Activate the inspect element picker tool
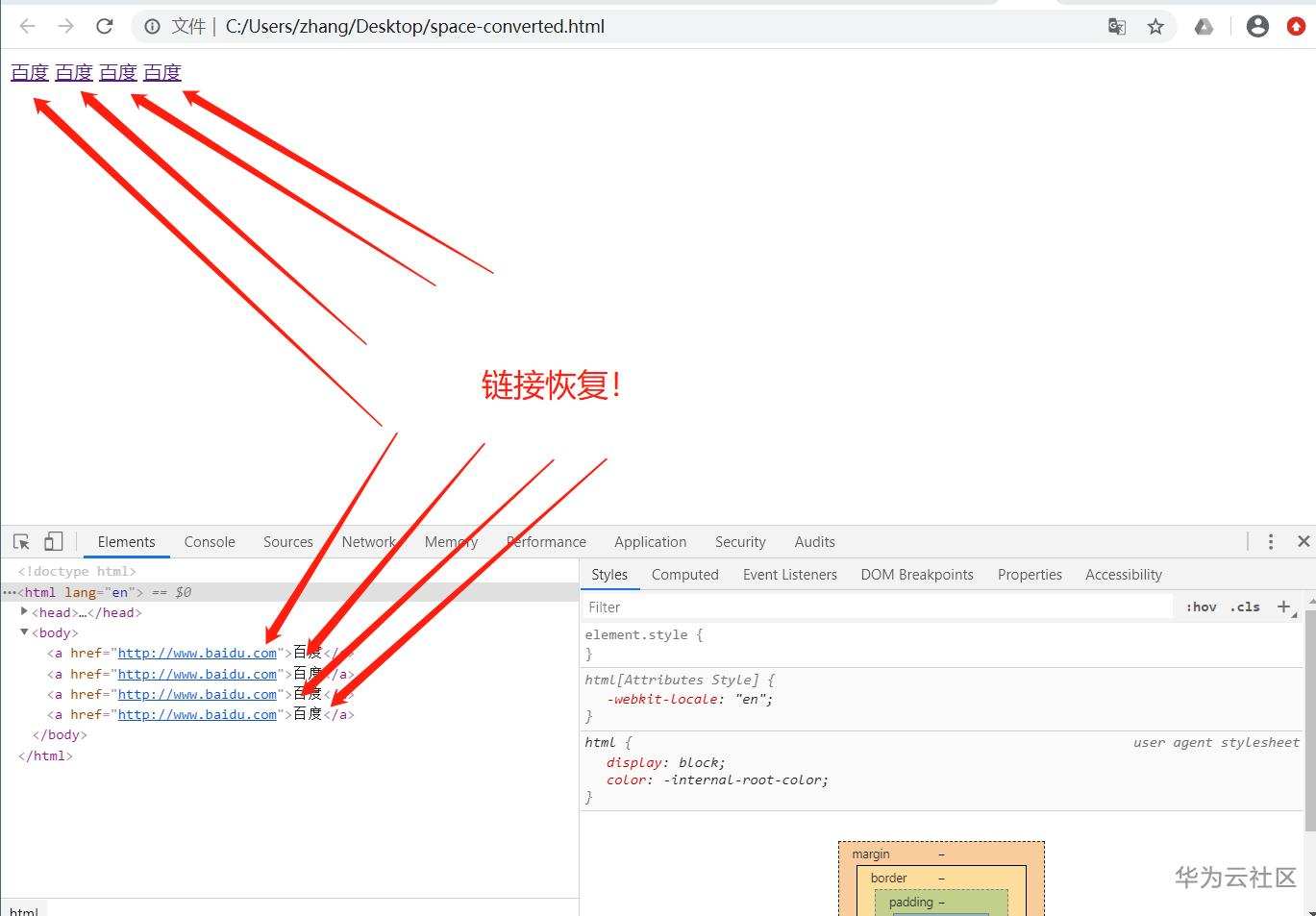Viewport: 1316px width, 916px height. click(x=22, y=542)
